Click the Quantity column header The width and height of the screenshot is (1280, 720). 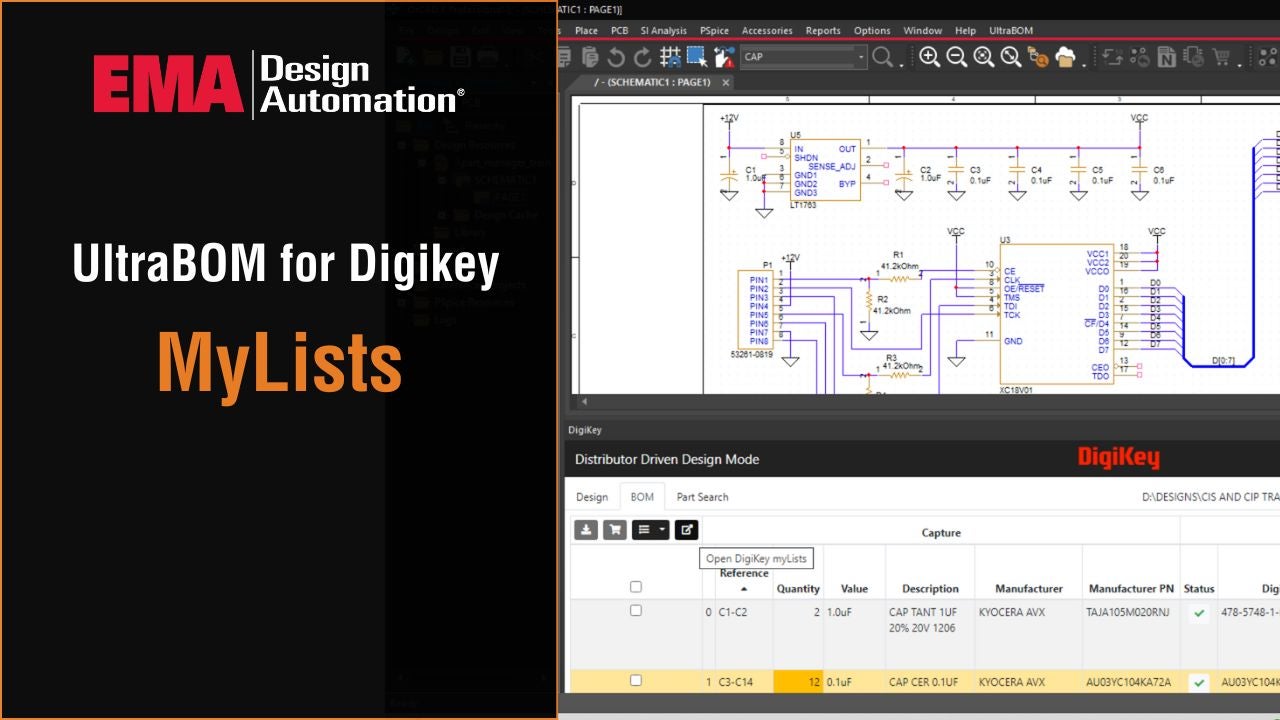[x=798, y=589]
